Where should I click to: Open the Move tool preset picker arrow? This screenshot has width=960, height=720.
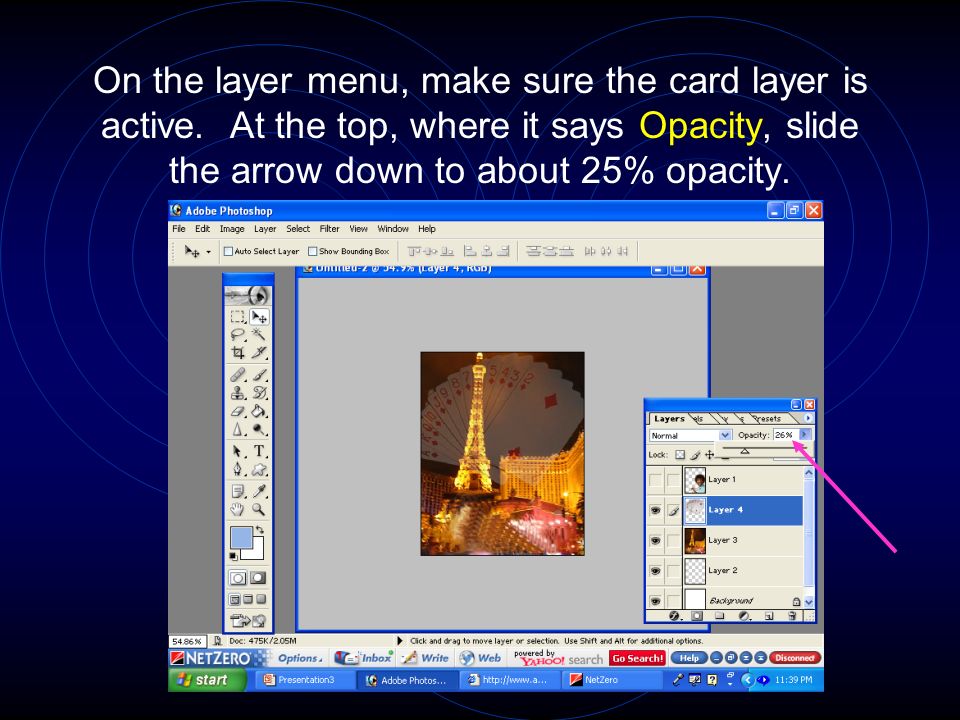208,252
